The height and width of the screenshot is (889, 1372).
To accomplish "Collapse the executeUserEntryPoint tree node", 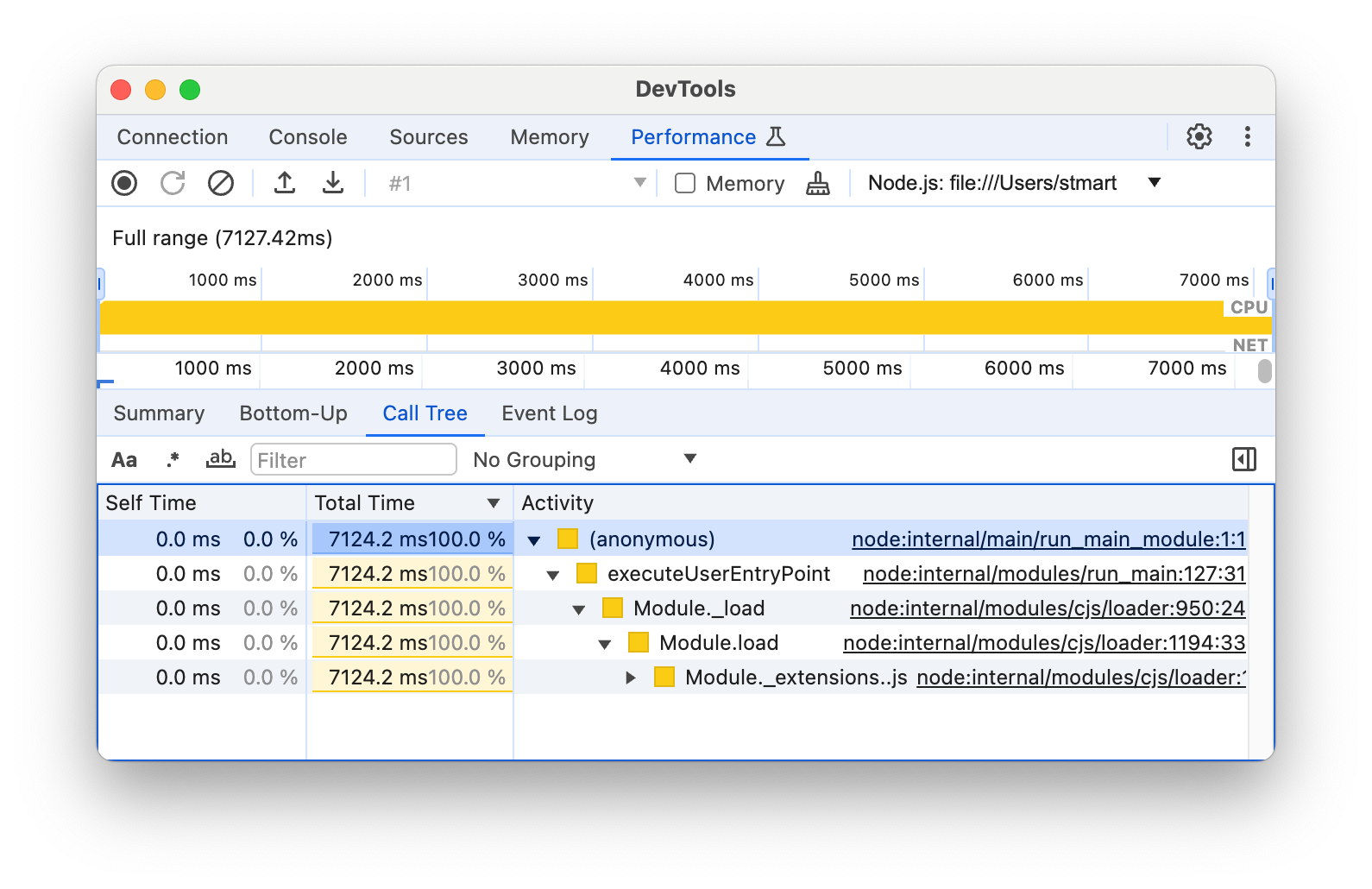I will pos(553,575).
